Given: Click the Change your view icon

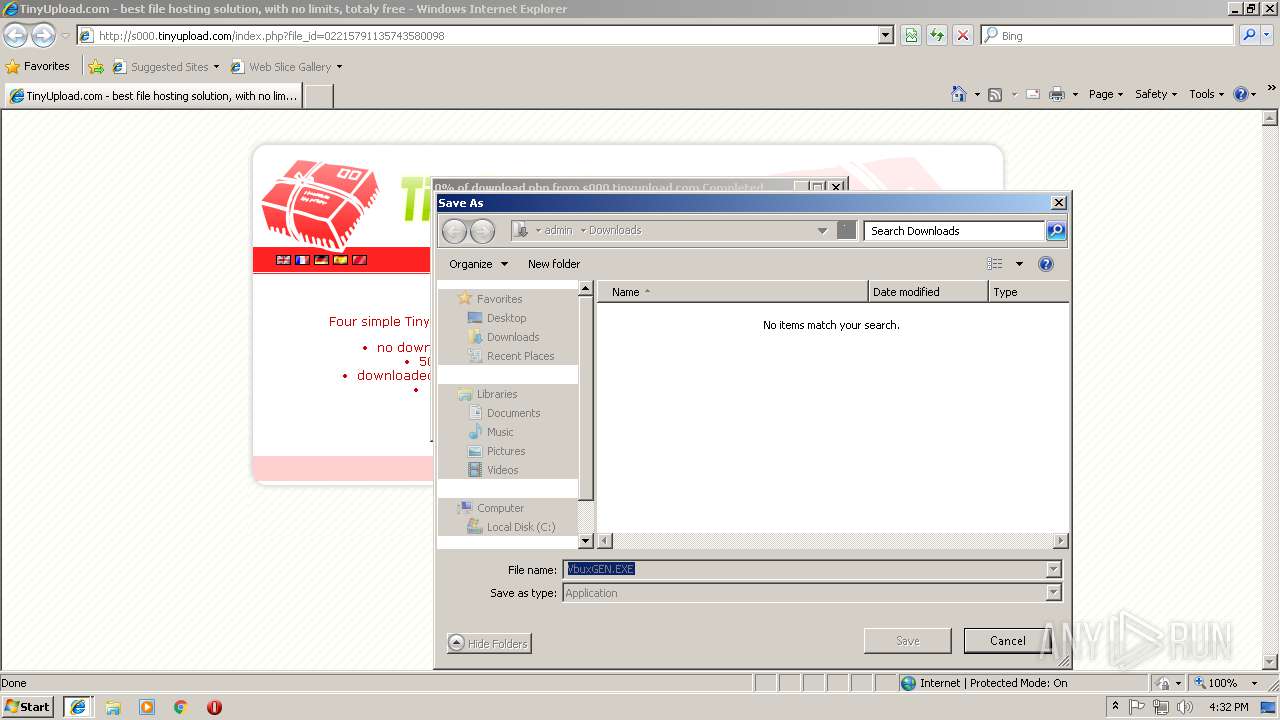Looking at the screenshot, I should pos(994,264).
